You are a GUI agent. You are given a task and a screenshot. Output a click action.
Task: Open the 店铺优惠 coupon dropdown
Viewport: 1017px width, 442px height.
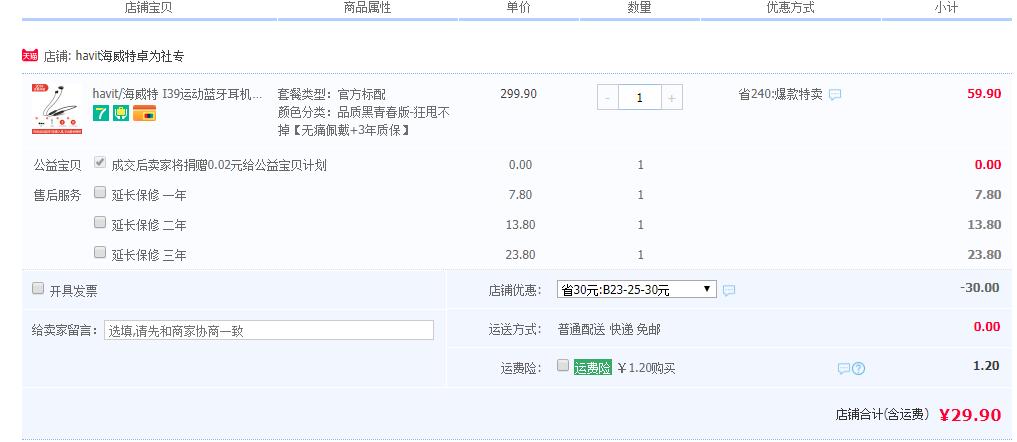[x=637, y=289]
